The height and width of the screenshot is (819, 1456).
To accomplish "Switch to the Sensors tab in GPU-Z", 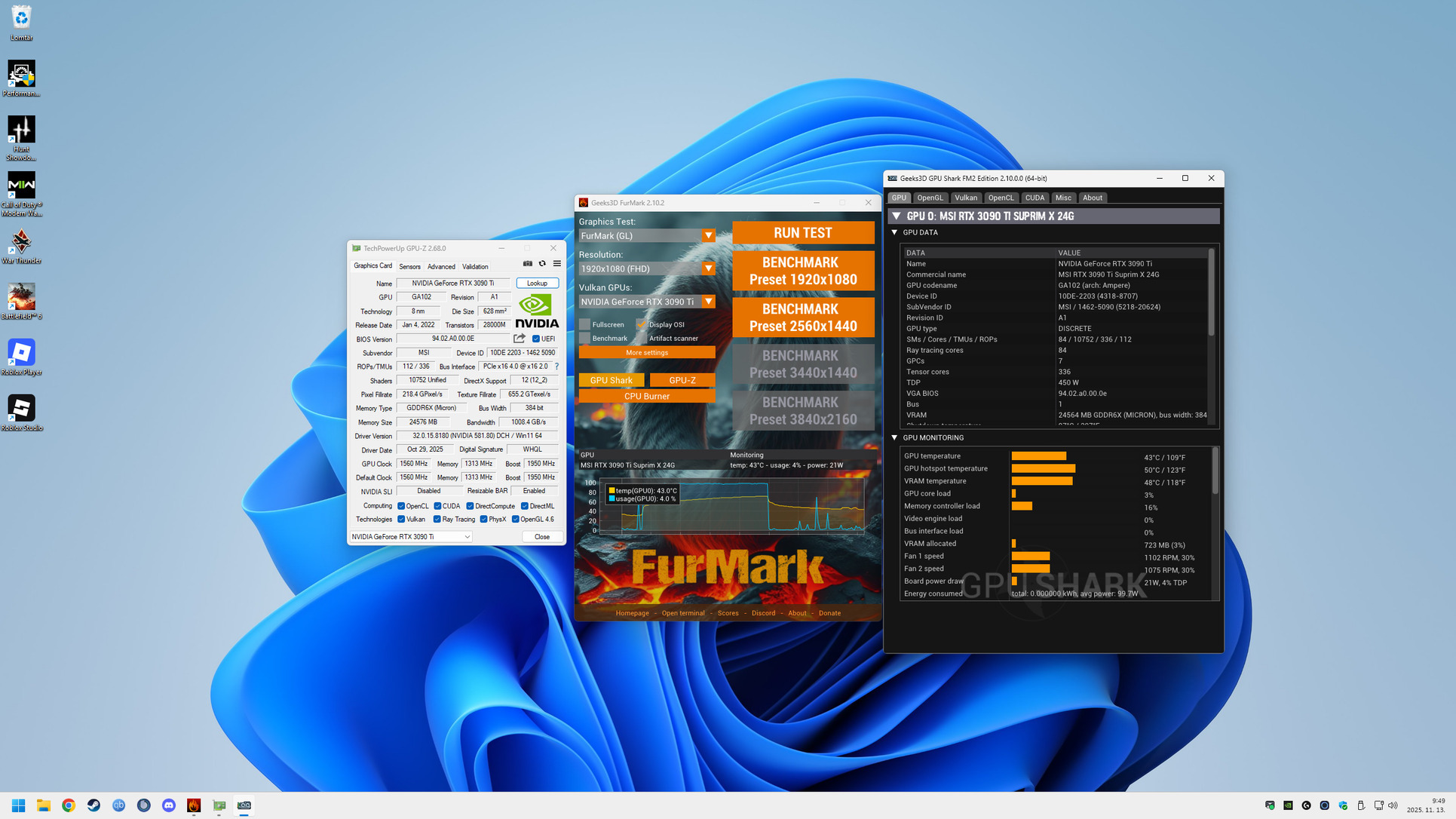I will pyautogui.click(x=409, y=267).
